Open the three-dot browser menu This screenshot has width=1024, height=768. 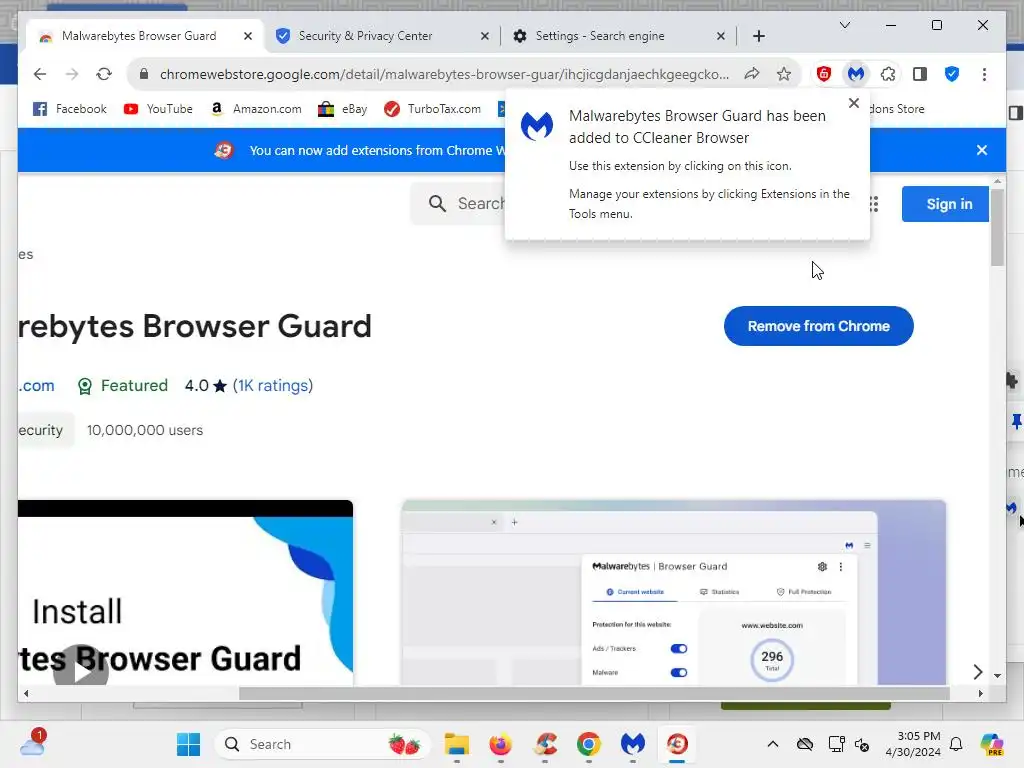click(984, 74)
